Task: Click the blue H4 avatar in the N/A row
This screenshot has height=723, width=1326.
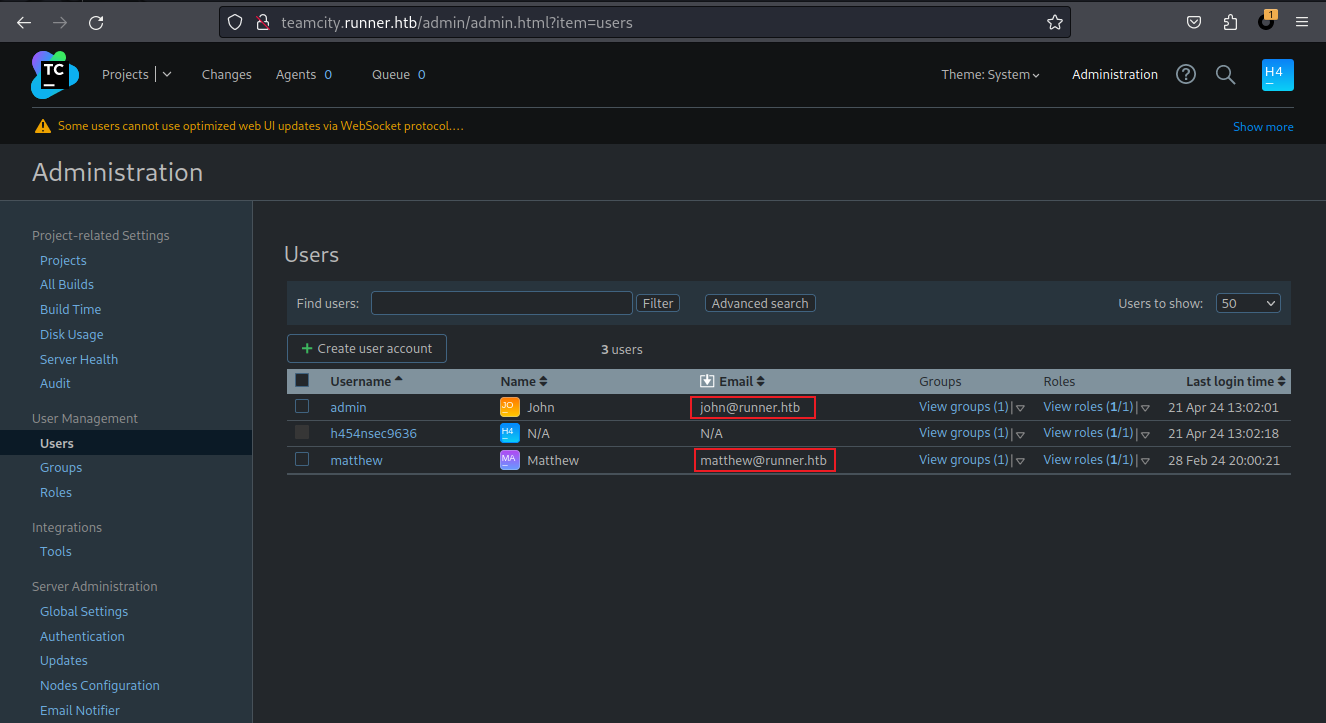Action: pos(510,433)
